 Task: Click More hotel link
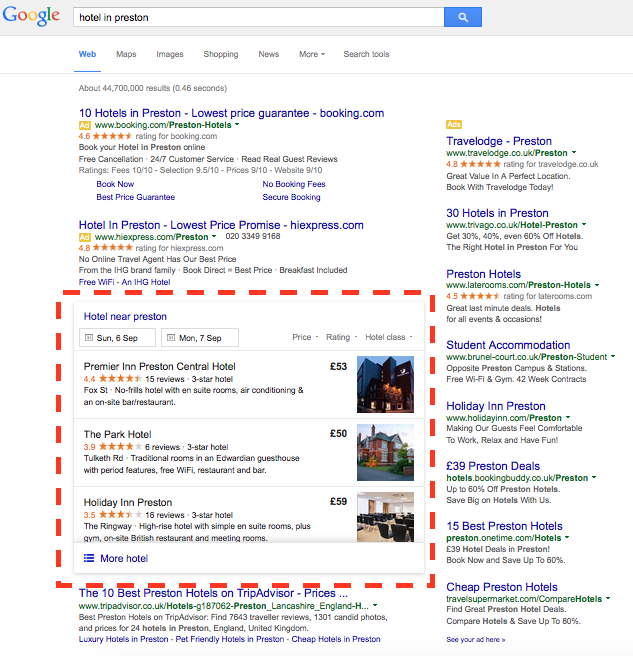(124, 558)
